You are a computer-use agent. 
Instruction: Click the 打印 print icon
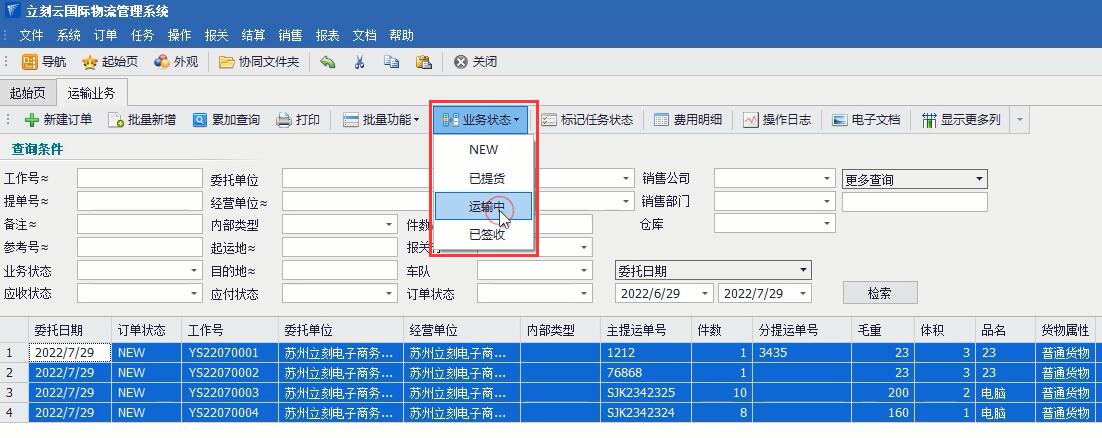click(284, 120)
